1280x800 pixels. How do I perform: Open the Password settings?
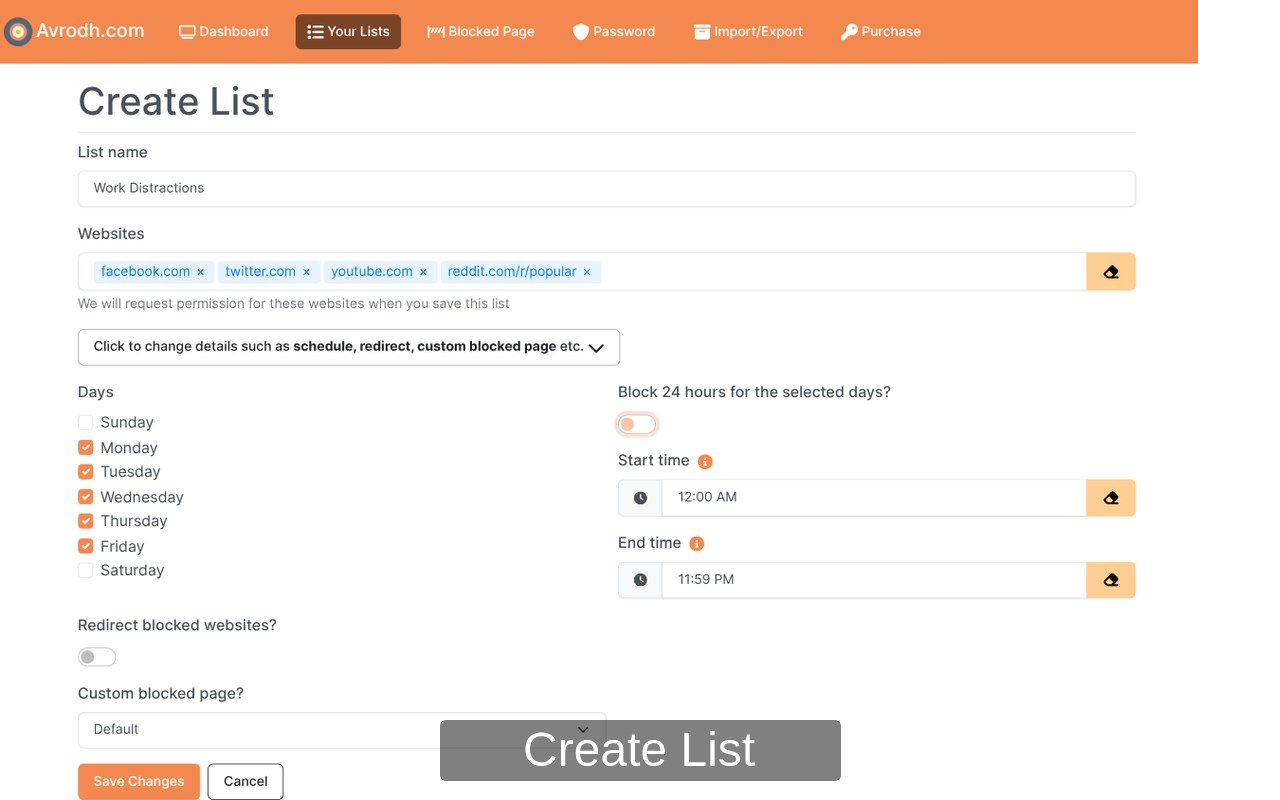pos(614,31)
